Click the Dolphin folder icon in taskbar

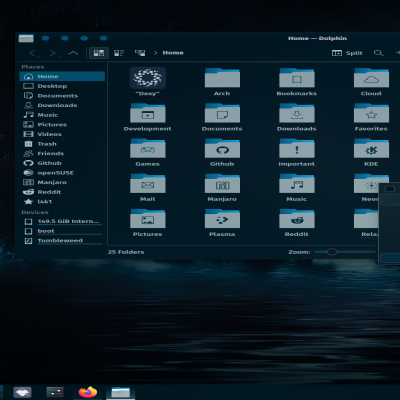[x=120, y=392]
